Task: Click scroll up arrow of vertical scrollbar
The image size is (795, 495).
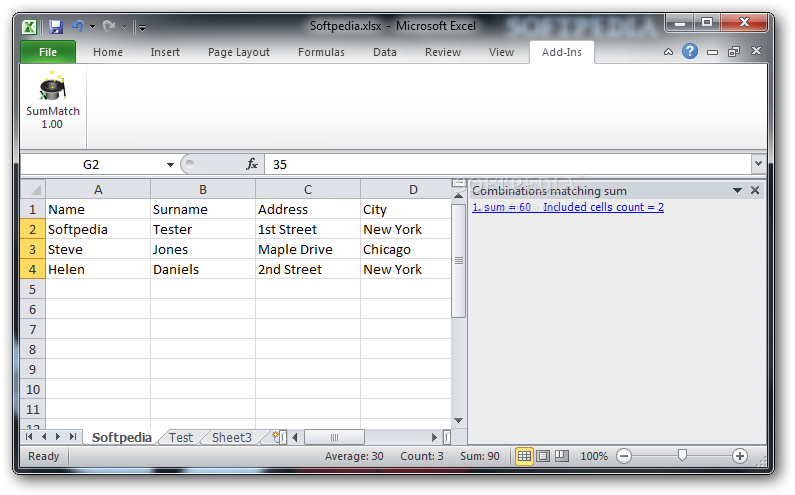Action: click(x=459, y=195)
